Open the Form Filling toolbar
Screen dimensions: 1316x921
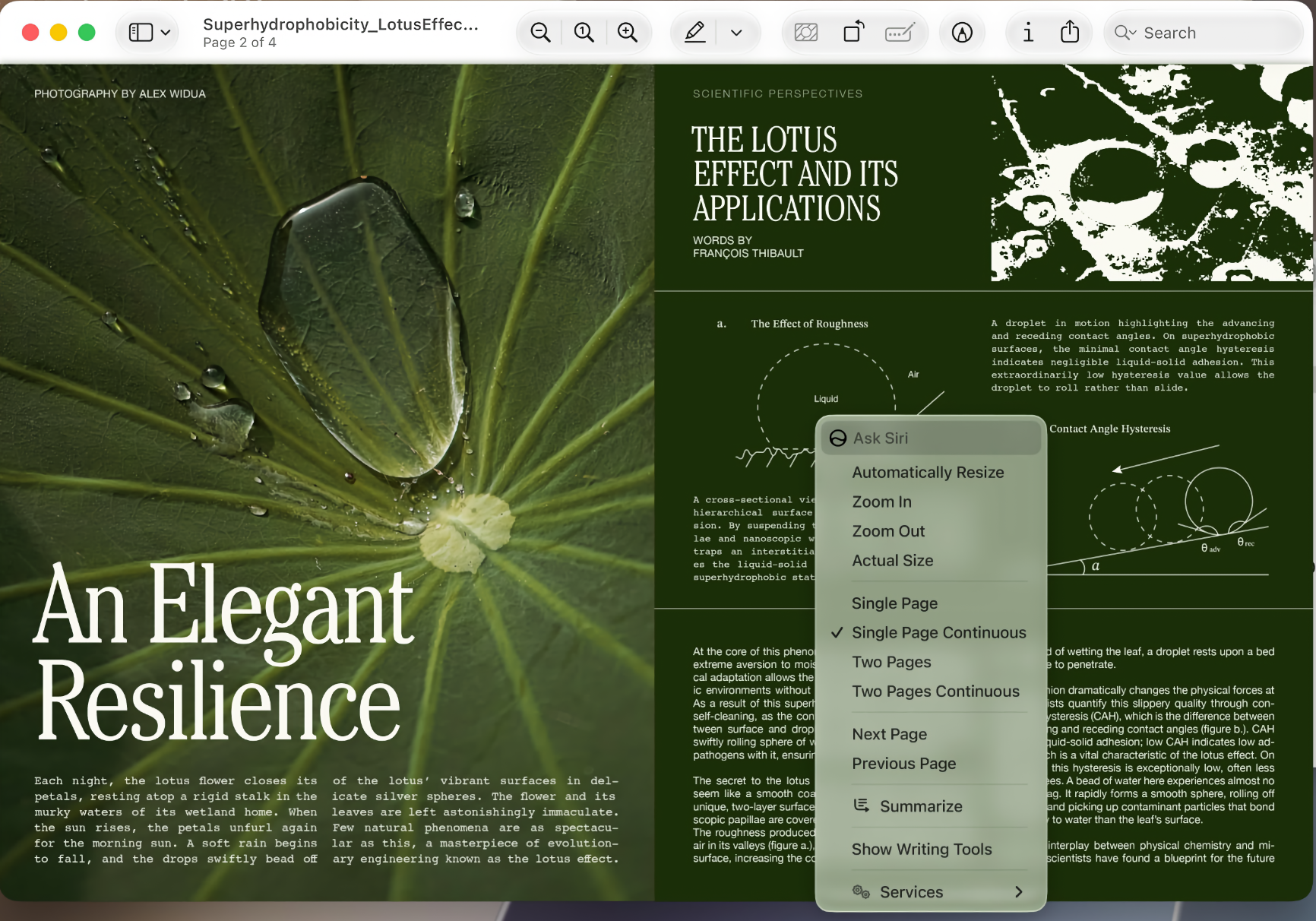[900, 33]
